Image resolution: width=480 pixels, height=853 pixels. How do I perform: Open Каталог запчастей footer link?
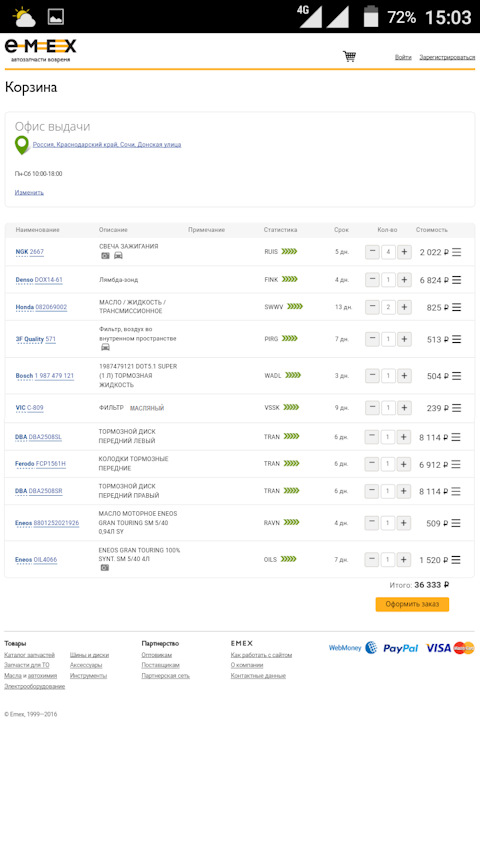[x=29, y=655]
